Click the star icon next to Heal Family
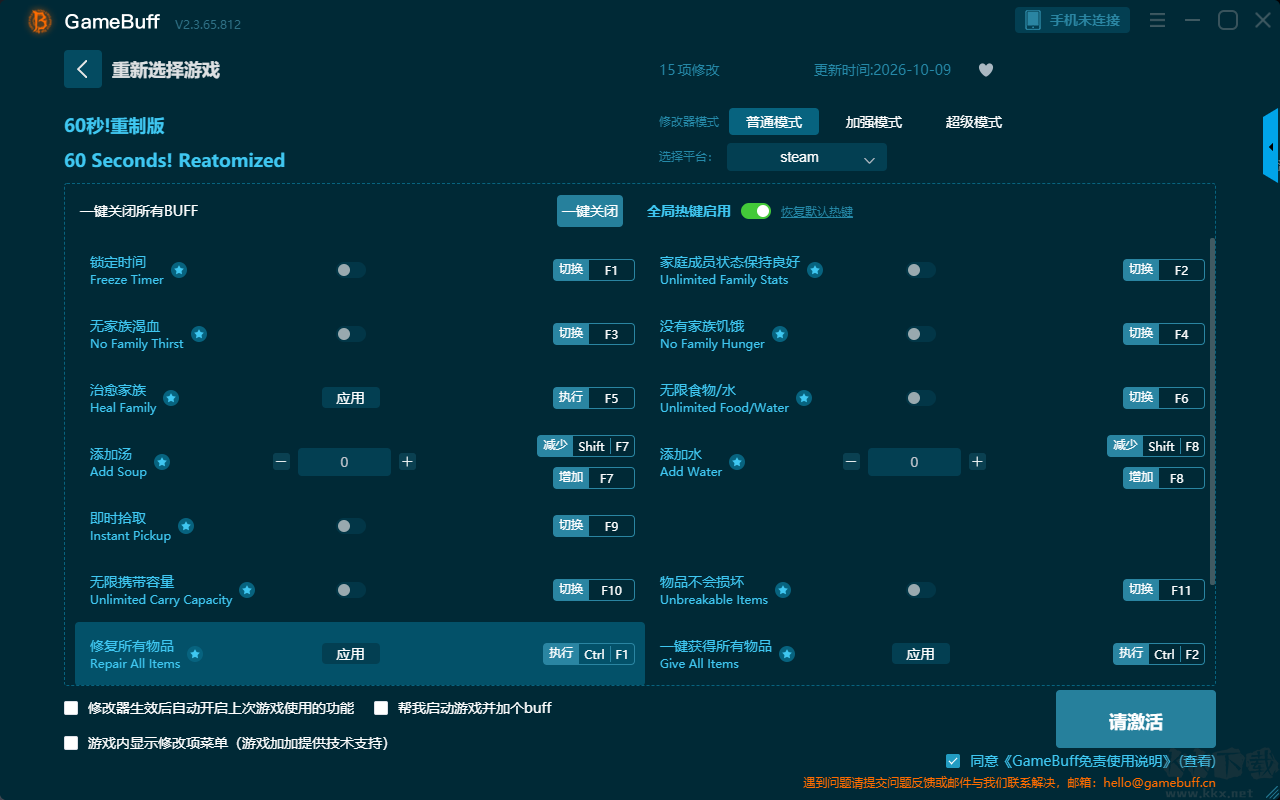Viewport: 1280px width, 800px height. [171, 398]
